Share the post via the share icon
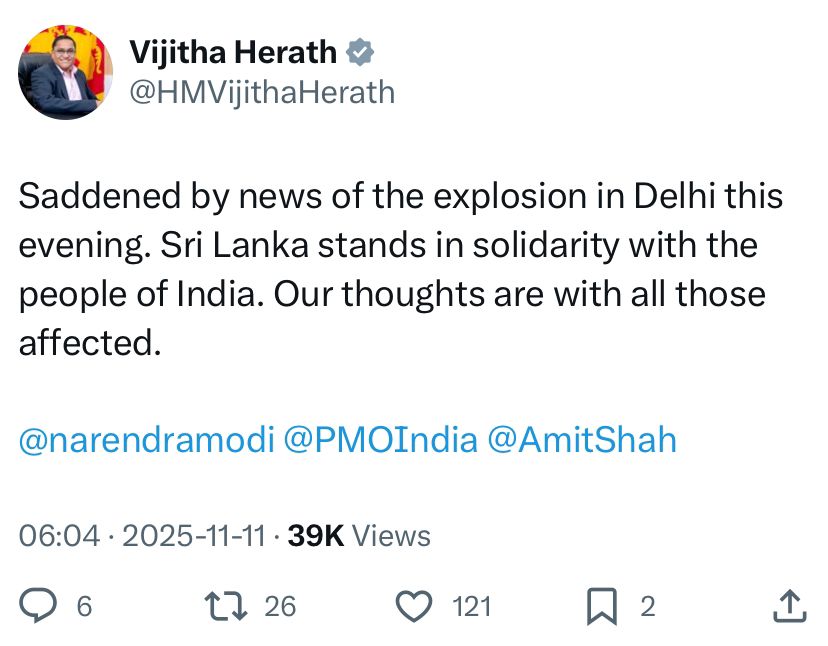 [x=788, y=604]
